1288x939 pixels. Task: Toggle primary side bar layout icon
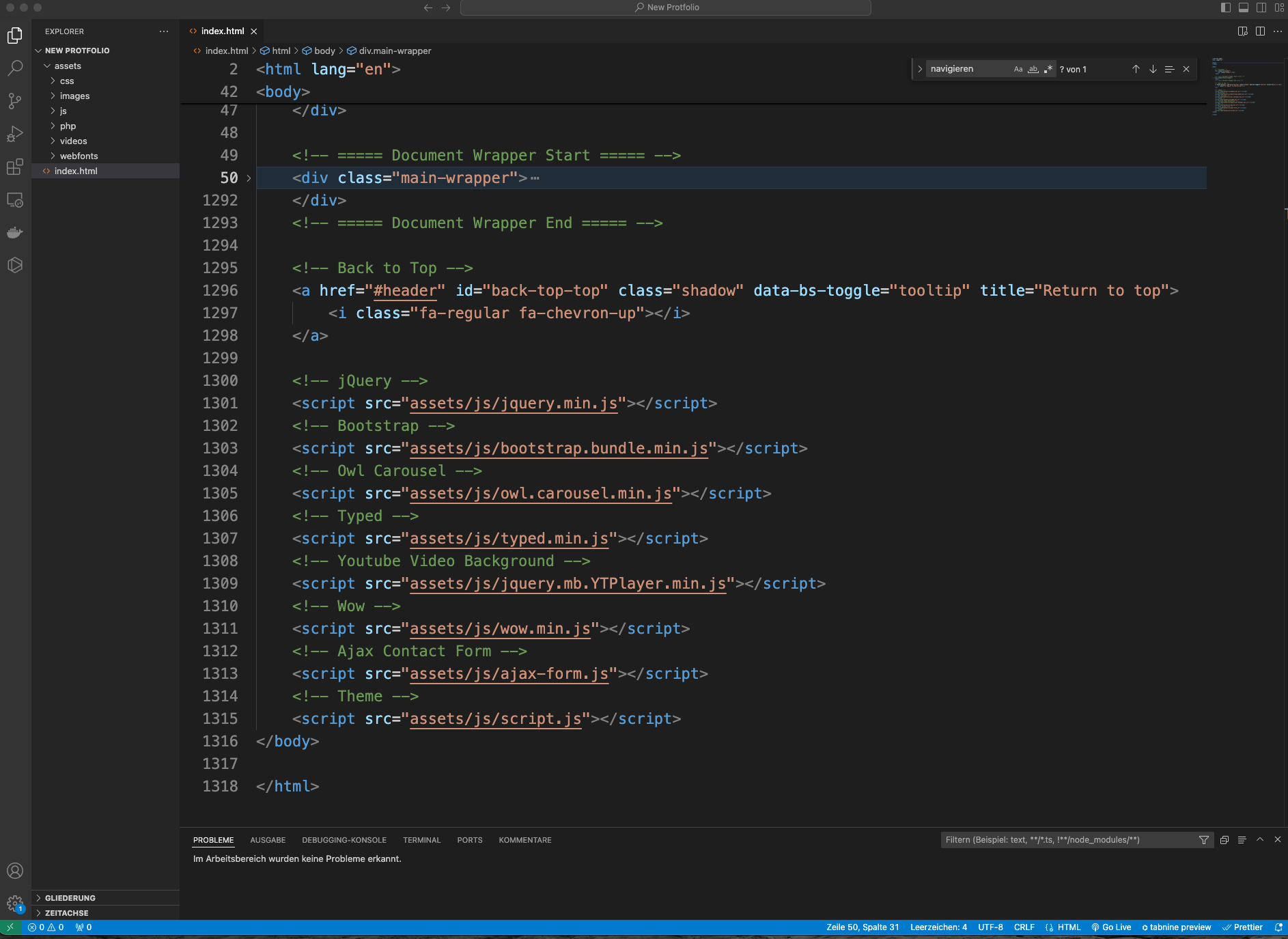[x=1226, y=8]
